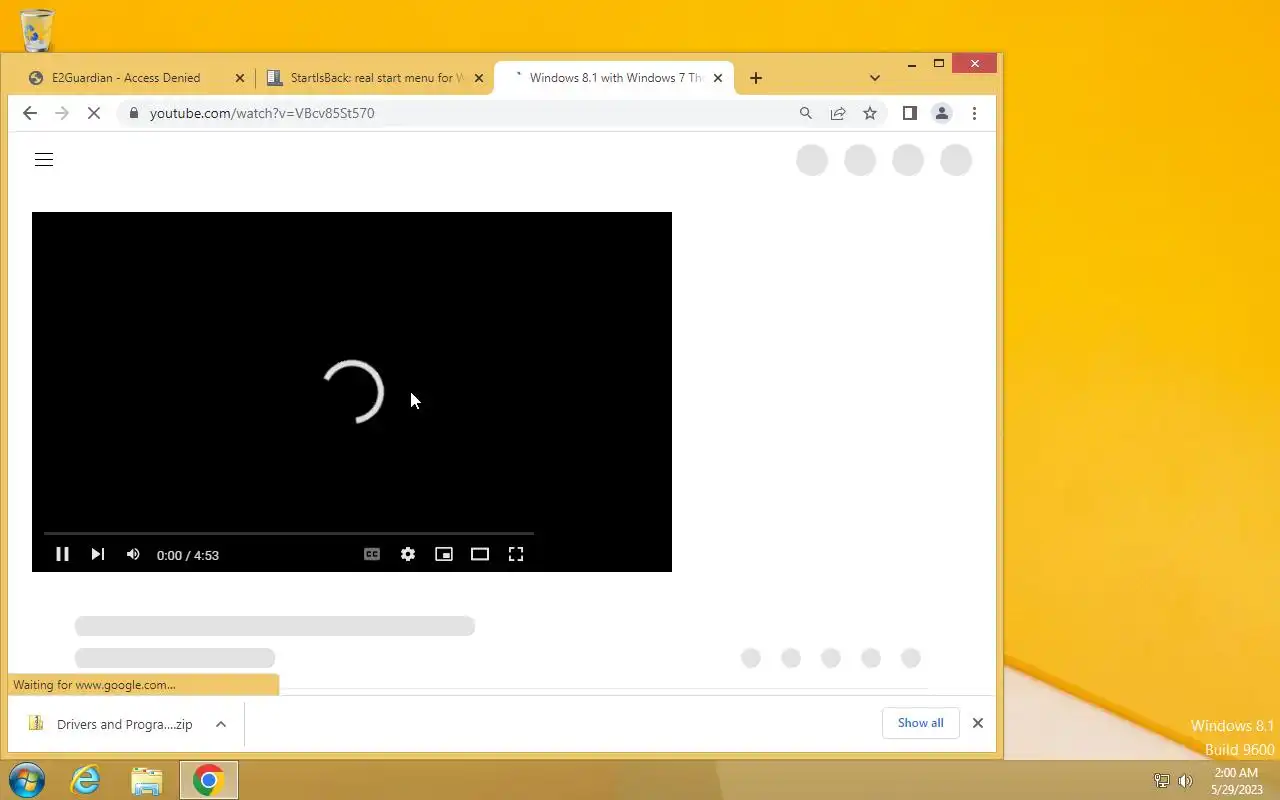Close the Windows 8.1 YouTube tab
This screenshot has height=800, width=1280.
pyautogui.click(x=718, y=78)
